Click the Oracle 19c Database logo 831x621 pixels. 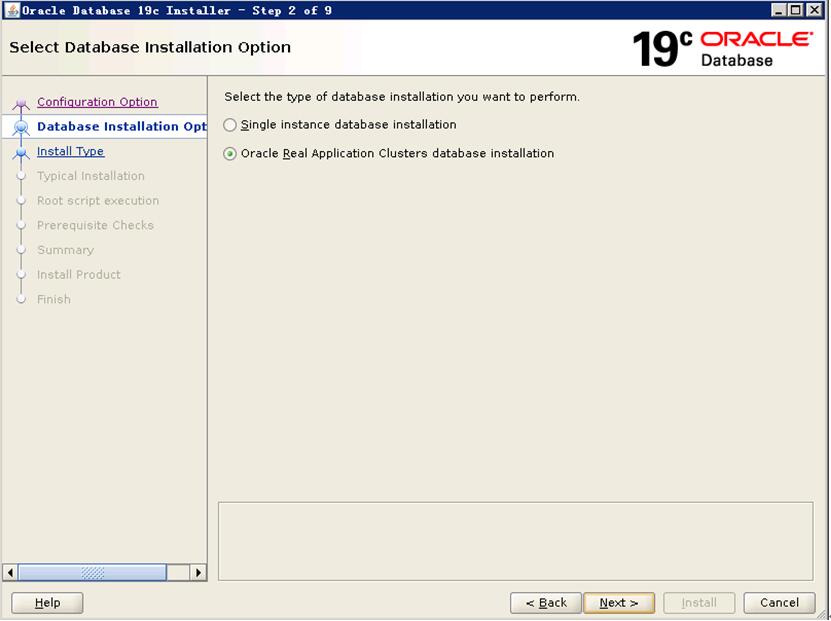(722, 49)
